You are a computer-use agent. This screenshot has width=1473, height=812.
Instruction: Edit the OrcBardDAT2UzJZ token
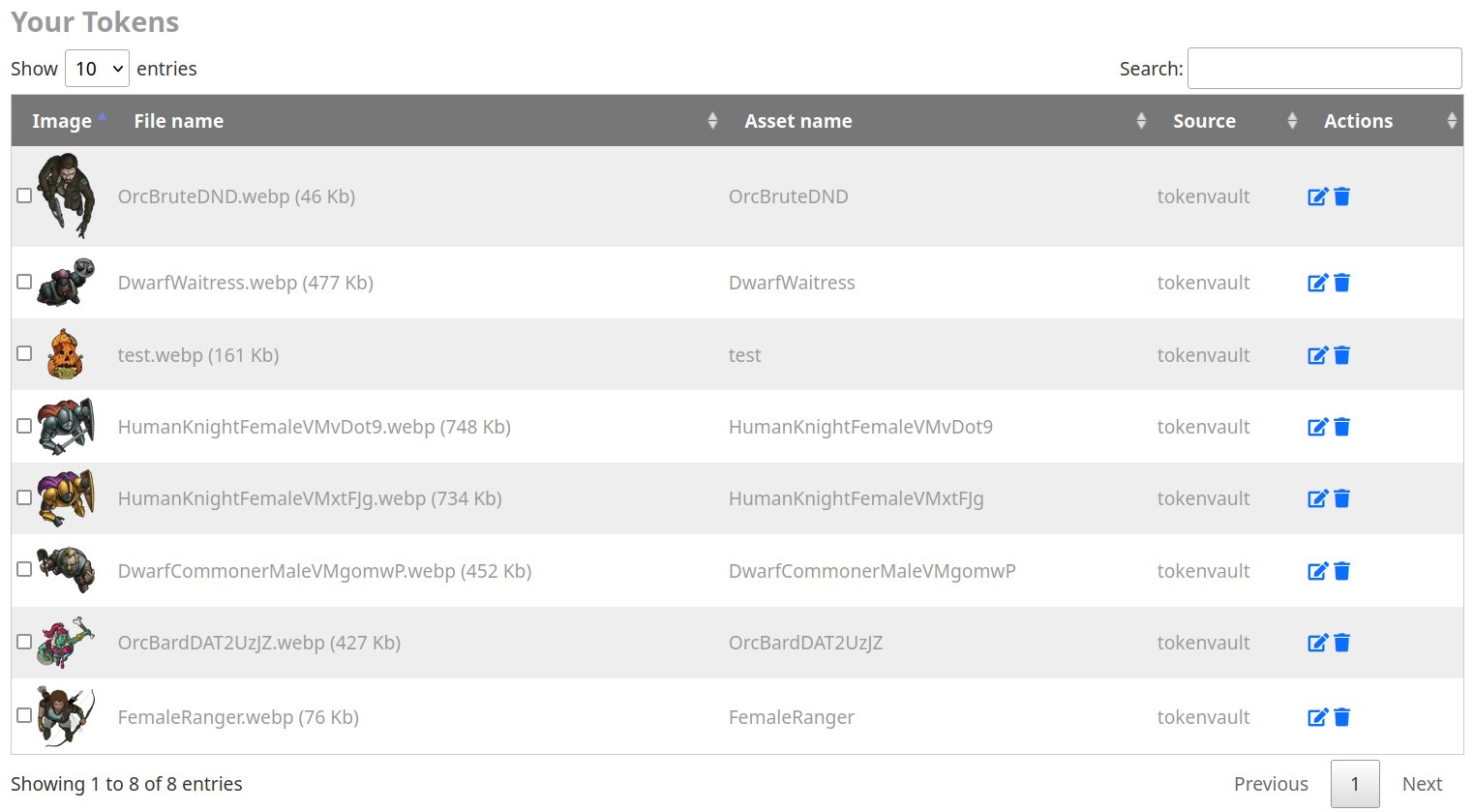pos(1317,643)
